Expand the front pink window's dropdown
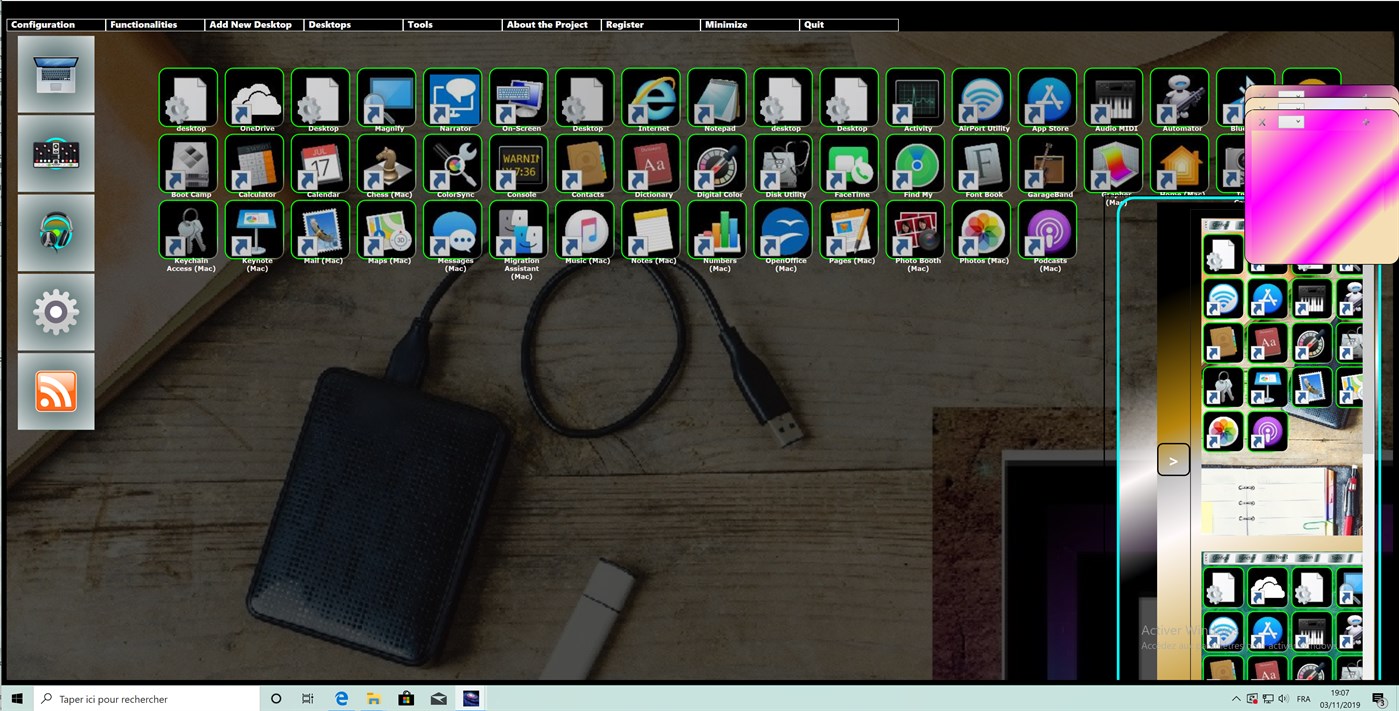 [x=1291, y=122]
